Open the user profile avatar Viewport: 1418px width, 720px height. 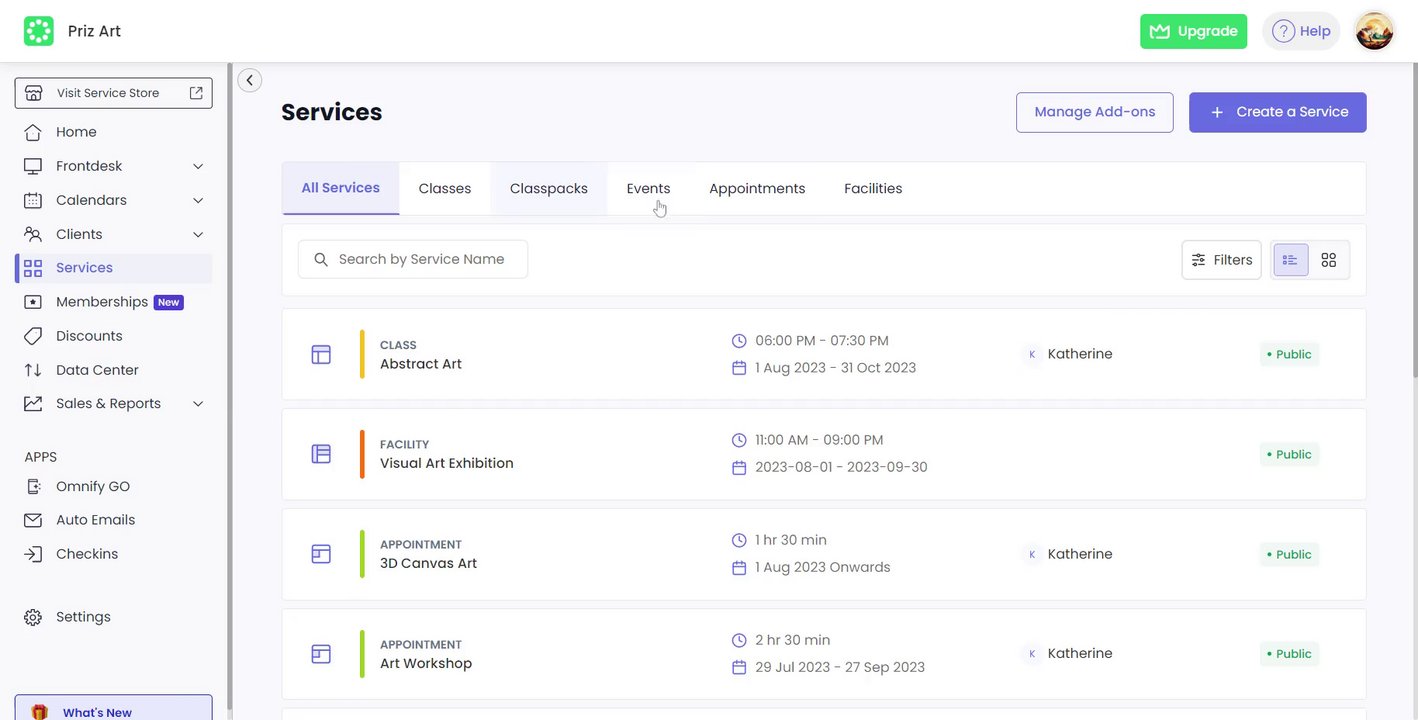pos(1374,31)
